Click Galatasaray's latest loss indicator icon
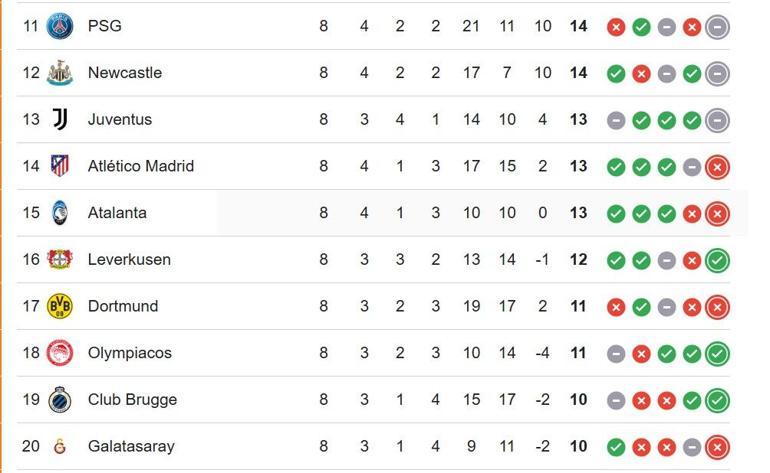 (x=716, y=447)
